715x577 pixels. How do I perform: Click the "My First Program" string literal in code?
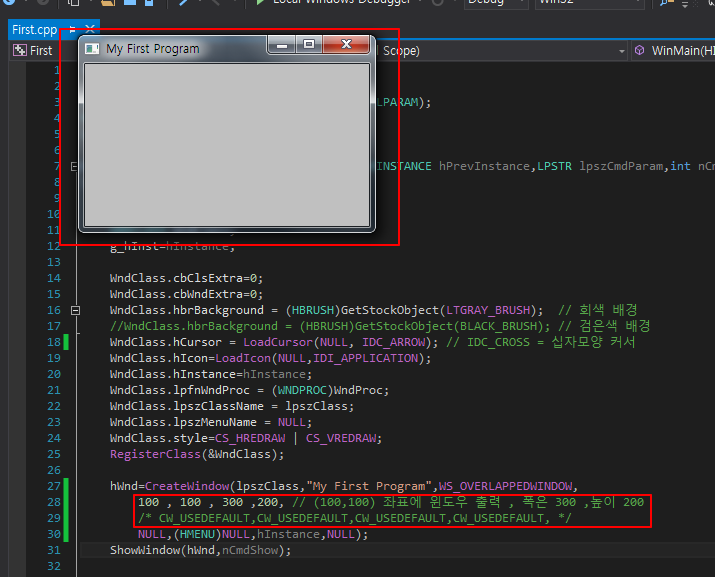tap(369, 486)
